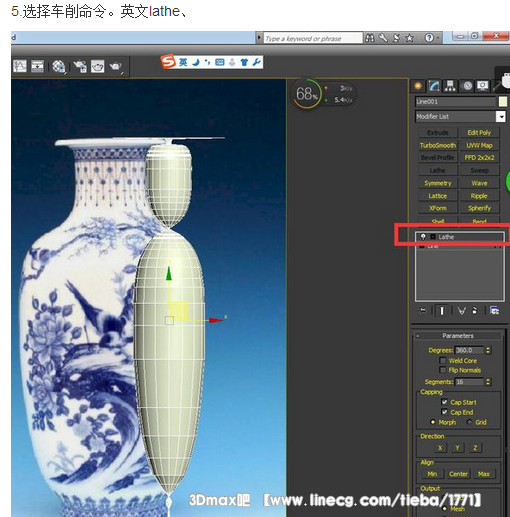Open the Curve Editor toolbar icon
The height and width of the screenshot is (517, 510).
pyautogui.click(x=19, y=66)
